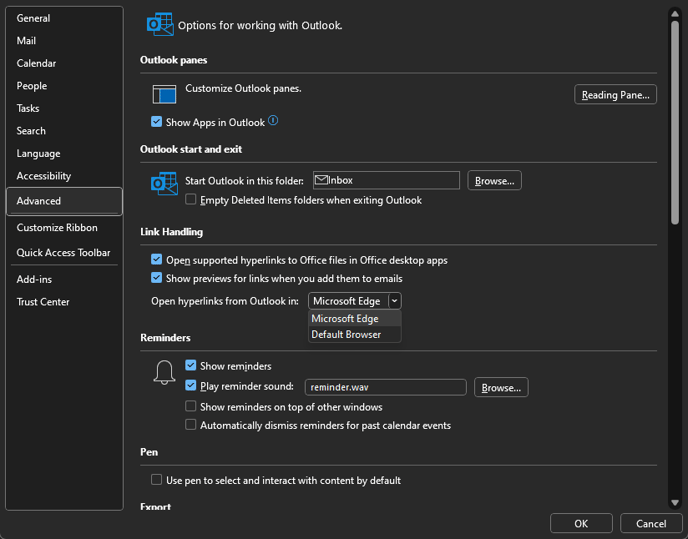Choose Microsoft Edge from dropdown list
This screenshot has height=539, width=688.
[x=355, y=318]
